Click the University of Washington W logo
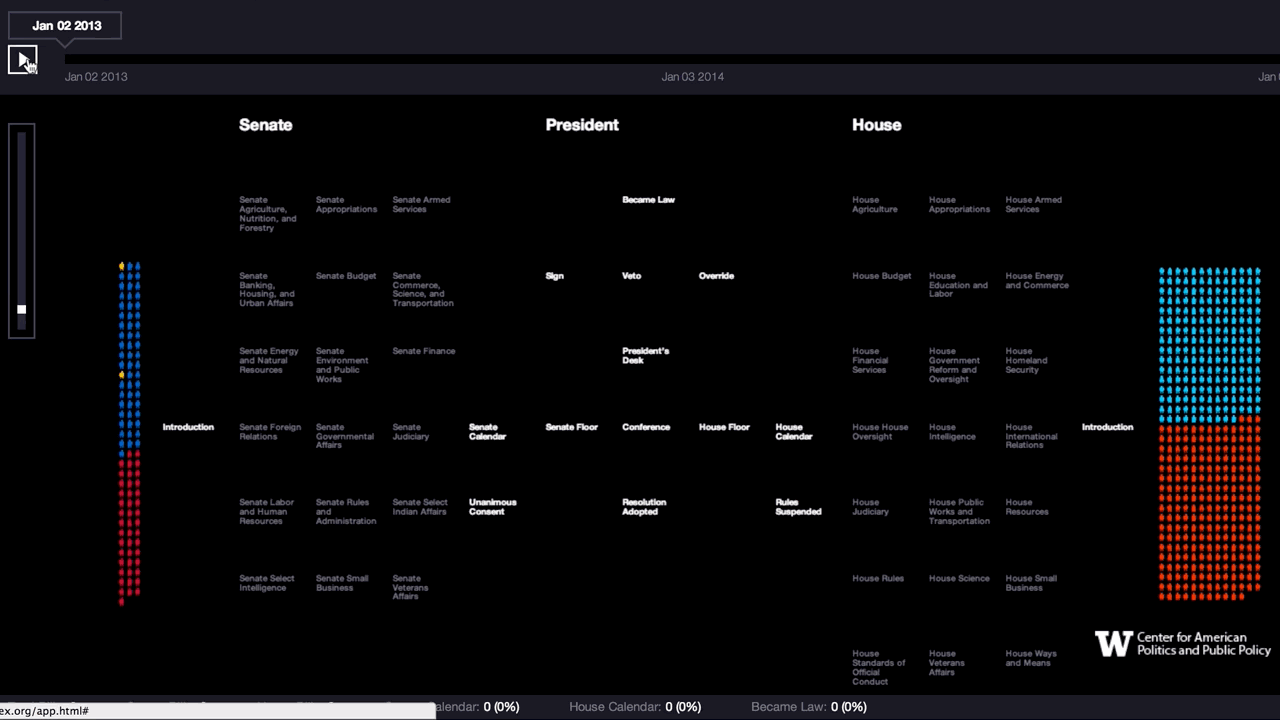Image resolution: width=1280 pixels, height=720 pixels. pyautogui.click(x=1113, y=644)
